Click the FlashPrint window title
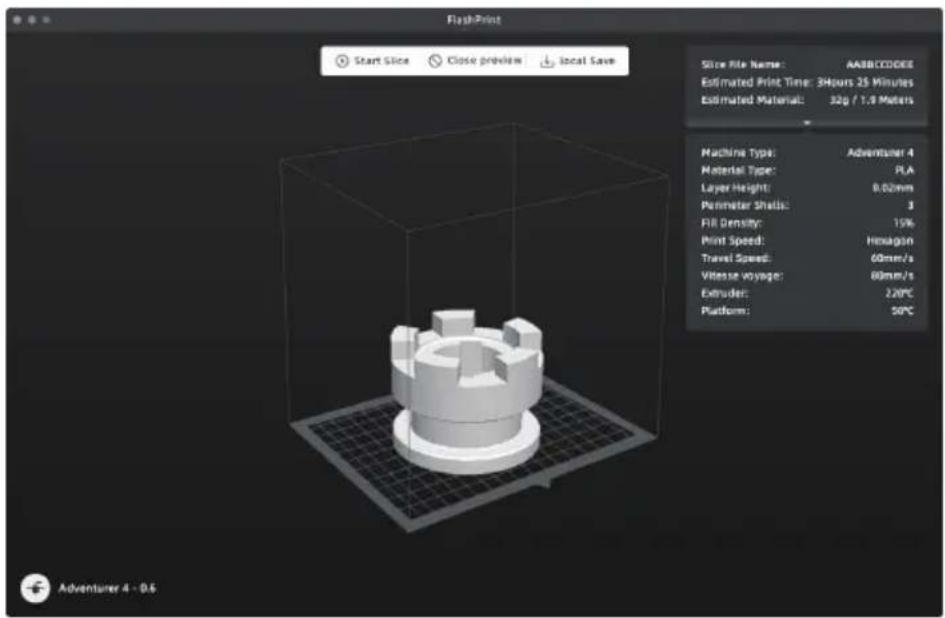 pos(474,20)
